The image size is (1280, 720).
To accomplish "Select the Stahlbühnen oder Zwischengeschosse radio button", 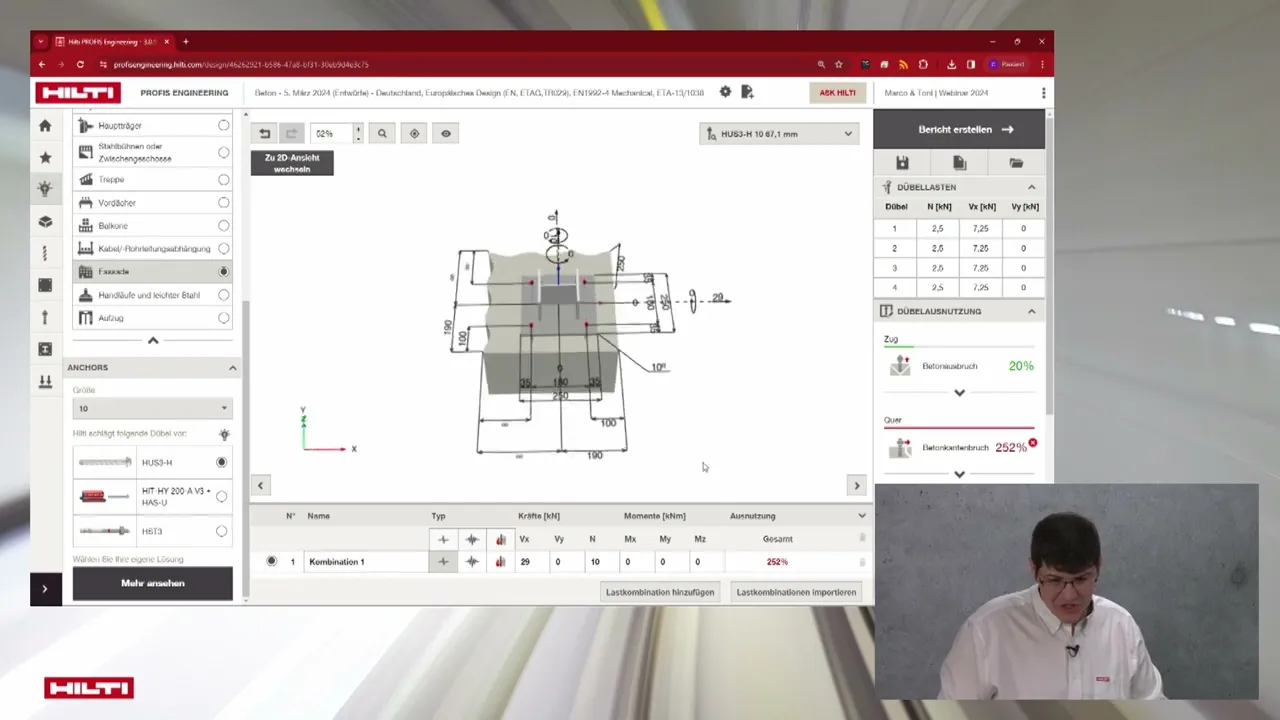I will pyautogui.click(x=223, y=152).
